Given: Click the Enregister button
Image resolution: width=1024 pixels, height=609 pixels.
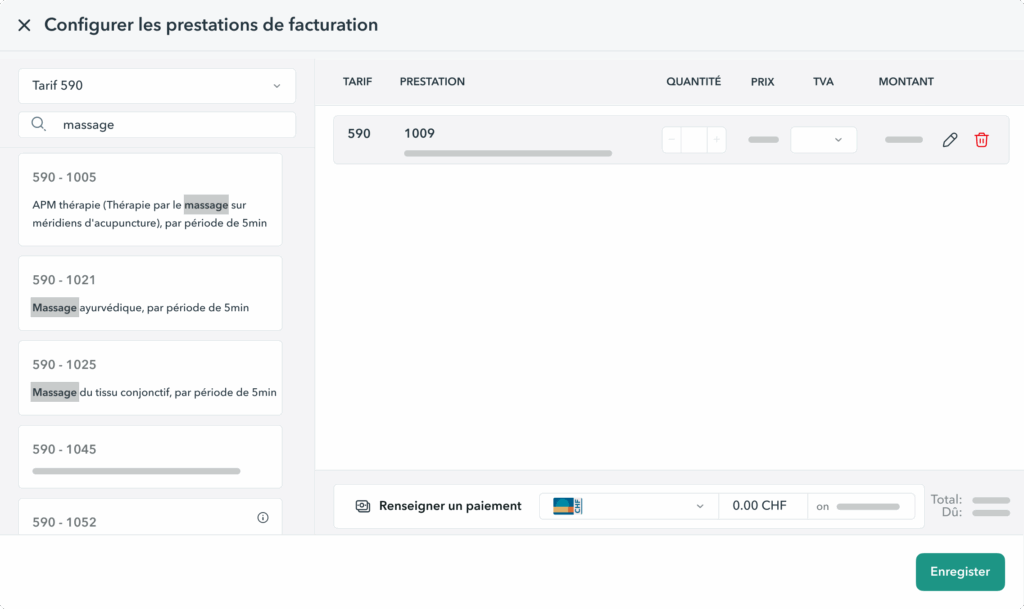Looking at the screenshot, I should point(960,572).
